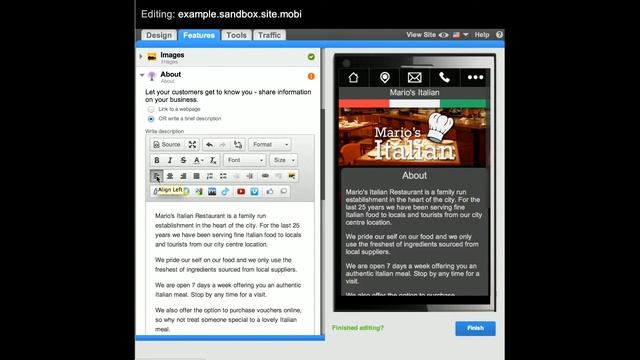Expand the Images section

coord(141,56)
